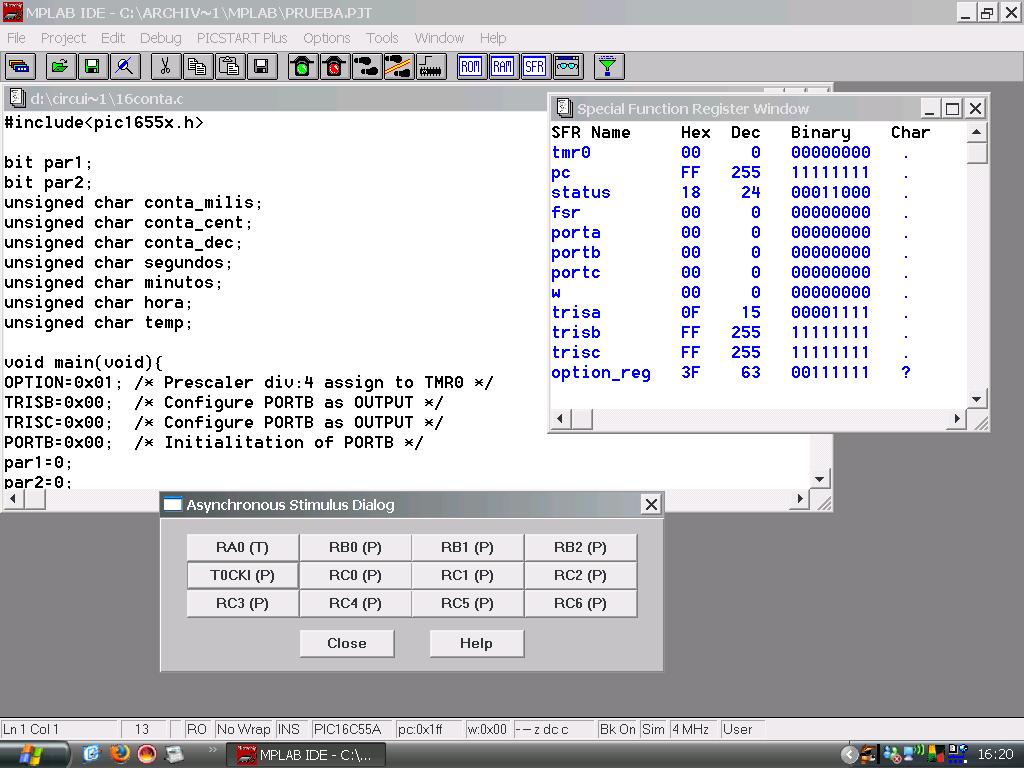The height and width of the screenshot is (768, 1024).
Task: Click SFR window scroll-left arrow
Action: 560,419
